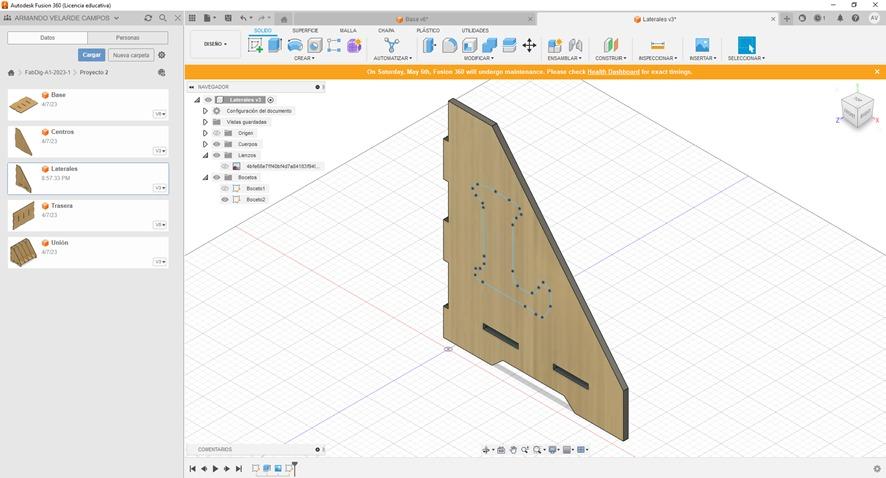The width and height of the screenshot is (886, 478).
Task: Click the Construct offset plane icon
Action: pyautogui.click(x=611, y=45)
